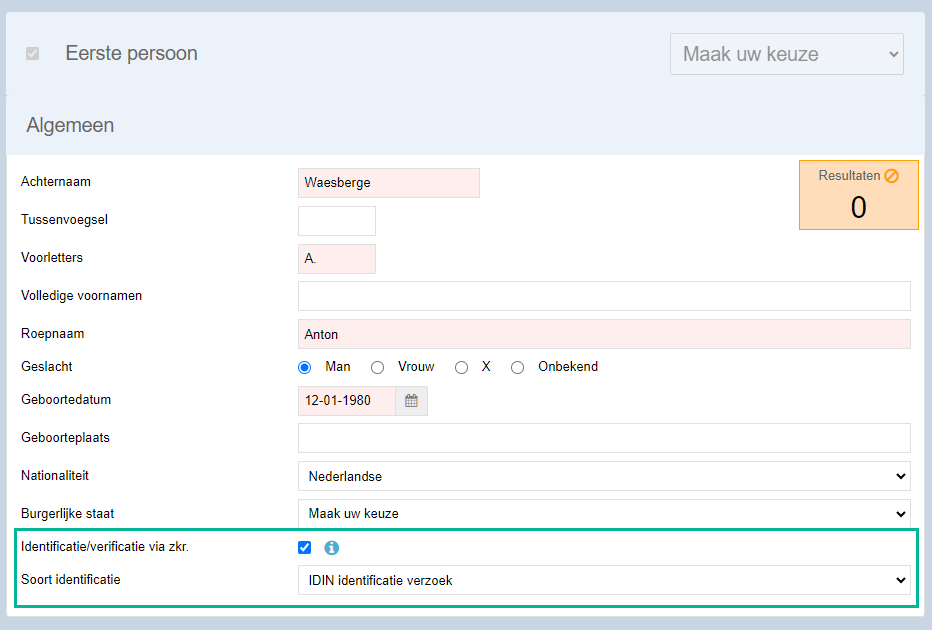Uncheck Identificatie/verificatie via zkr. checkbox
Viewport: 932px width, 630px height.
pos(304,547)
